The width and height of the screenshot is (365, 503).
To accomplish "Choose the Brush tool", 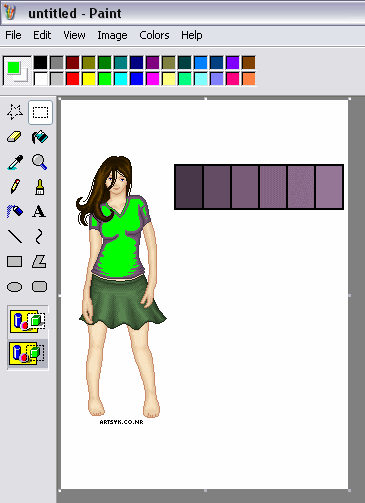I will tap(40, 187).
